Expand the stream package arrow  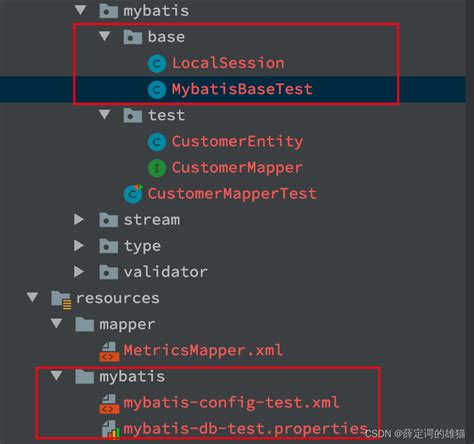pyautogui.click(x=79, y=219)
